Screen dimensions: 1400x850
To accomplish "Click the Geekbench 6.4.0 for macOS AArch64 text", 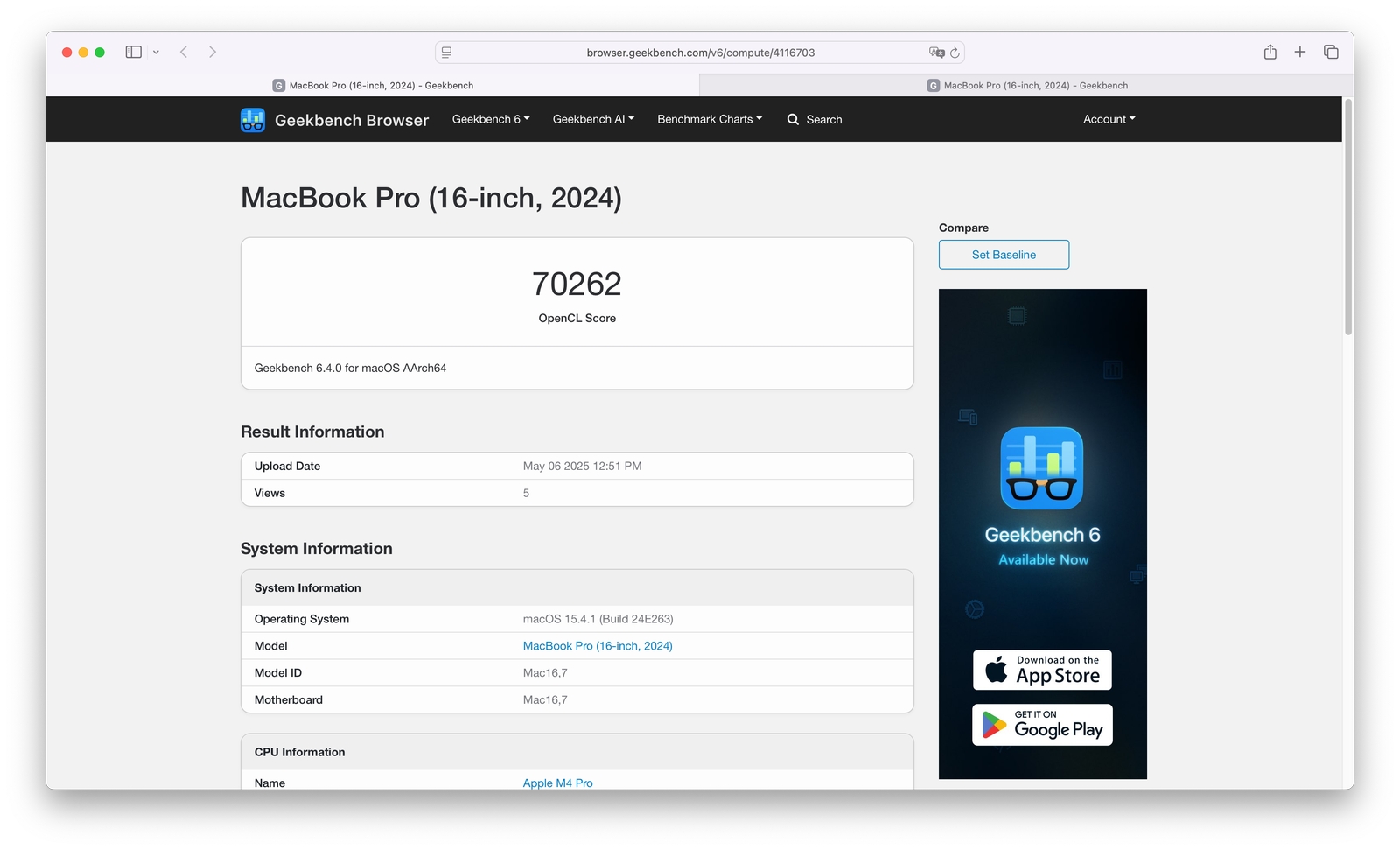I will 350,369.
